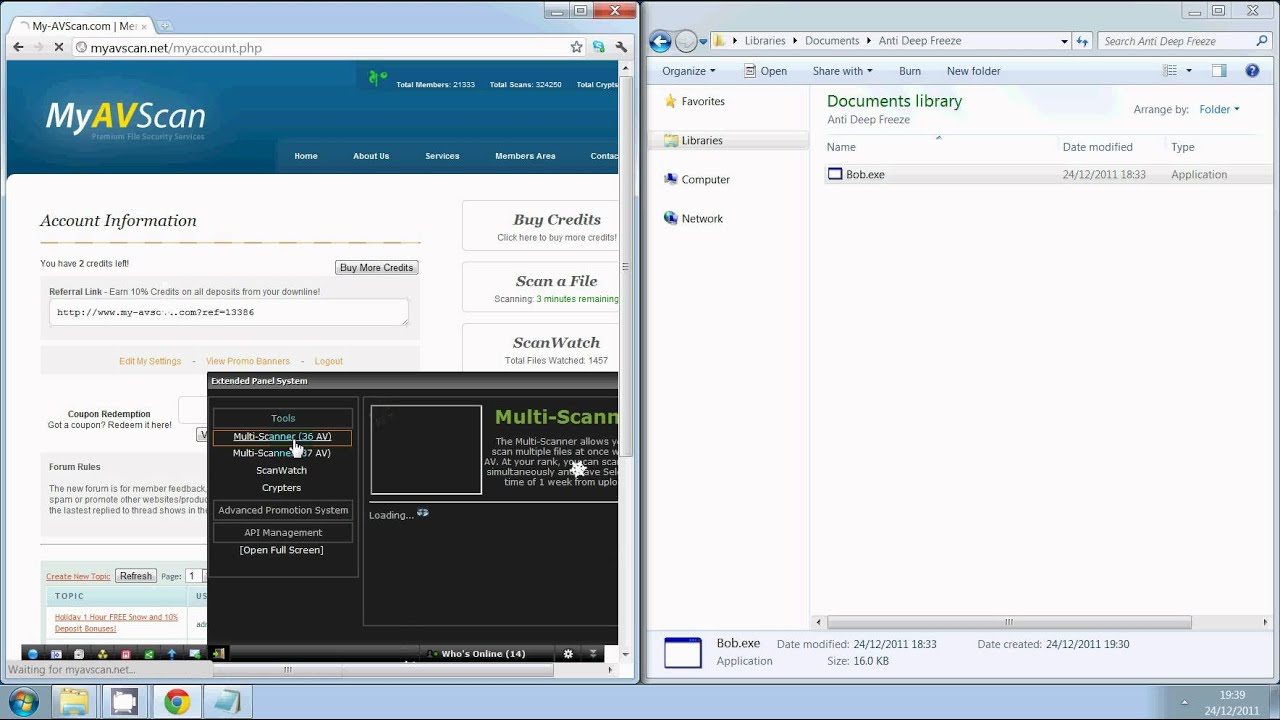This screenshot has height=720, width=1280.
Task: Click the mail icon in bottom bar
Action: tap(195, 654)
